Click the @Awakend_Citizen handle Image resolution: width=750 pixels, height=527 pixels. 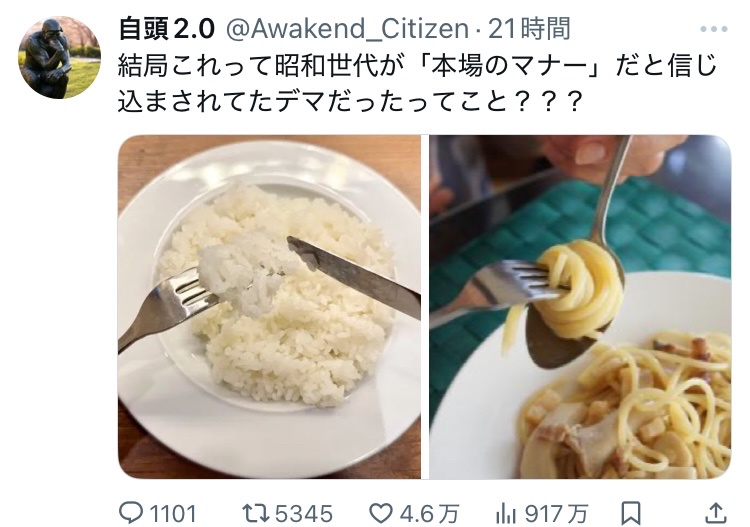click(347, 29)
